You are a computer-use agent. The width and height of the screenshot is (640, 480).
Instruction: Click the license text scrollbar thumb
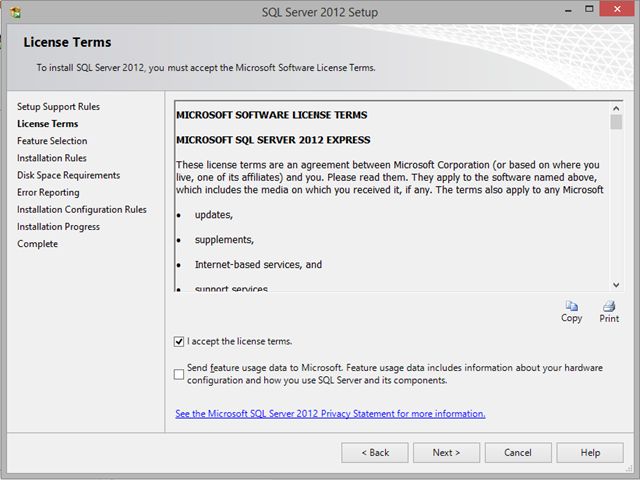tap(616, 122)
